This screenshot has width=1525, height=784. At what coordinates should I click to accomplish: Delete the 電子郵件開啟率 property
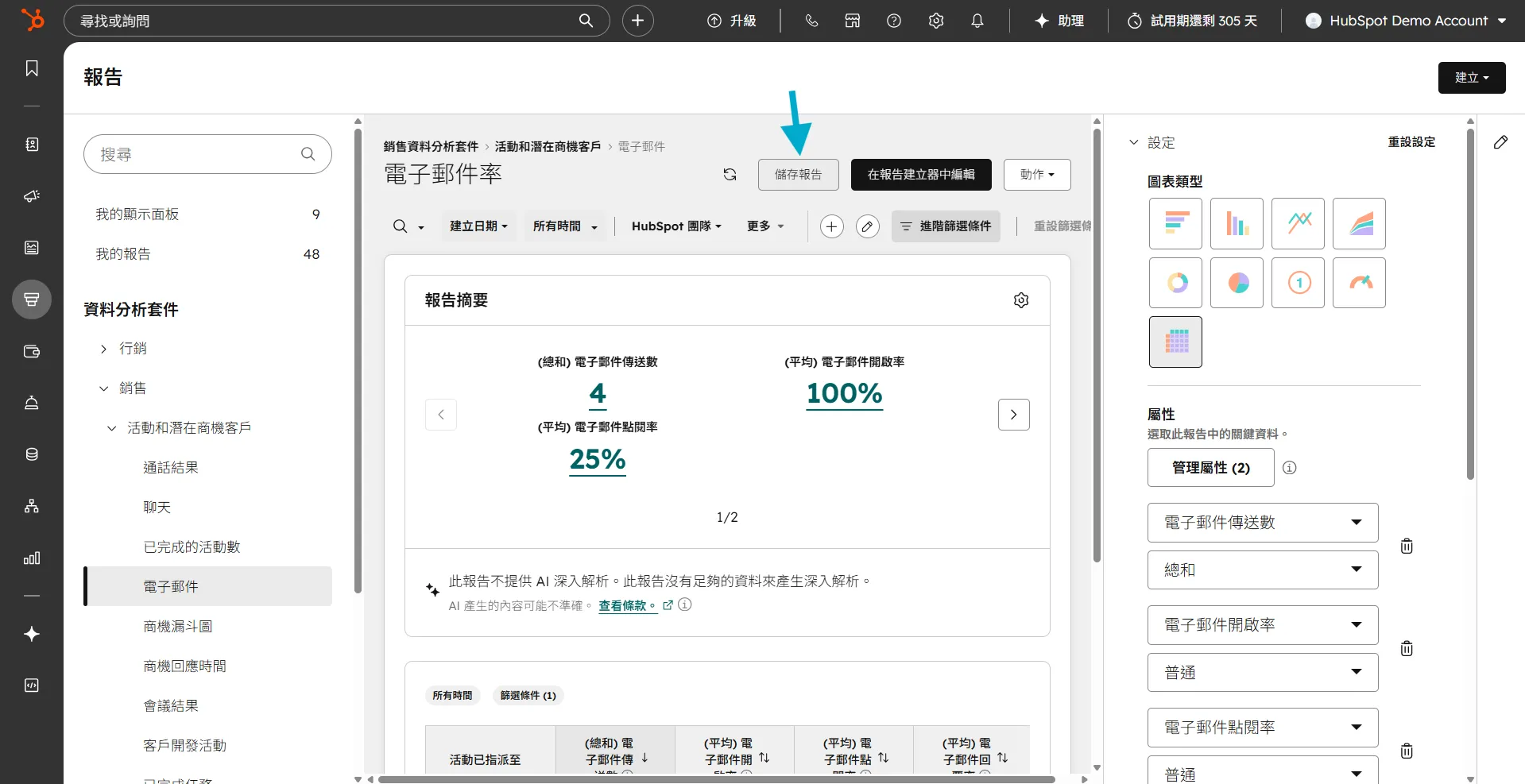point(1407,648)
